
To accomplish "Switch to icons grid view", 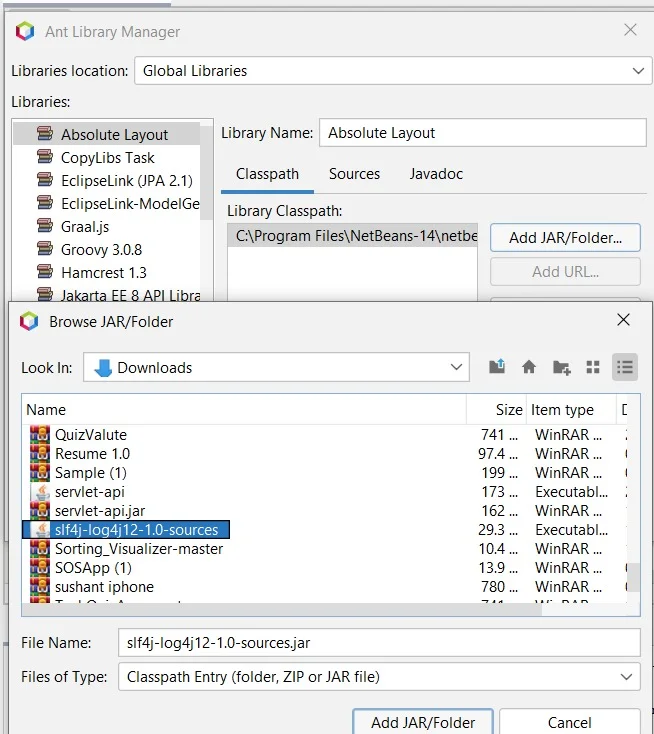I will 593,367.
